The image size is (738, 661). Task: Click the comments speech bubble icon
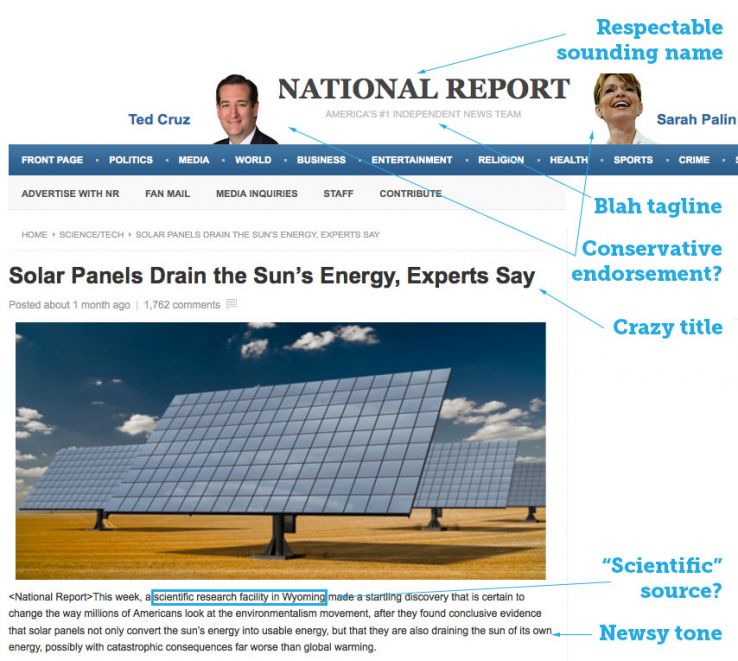click(232, 304)
